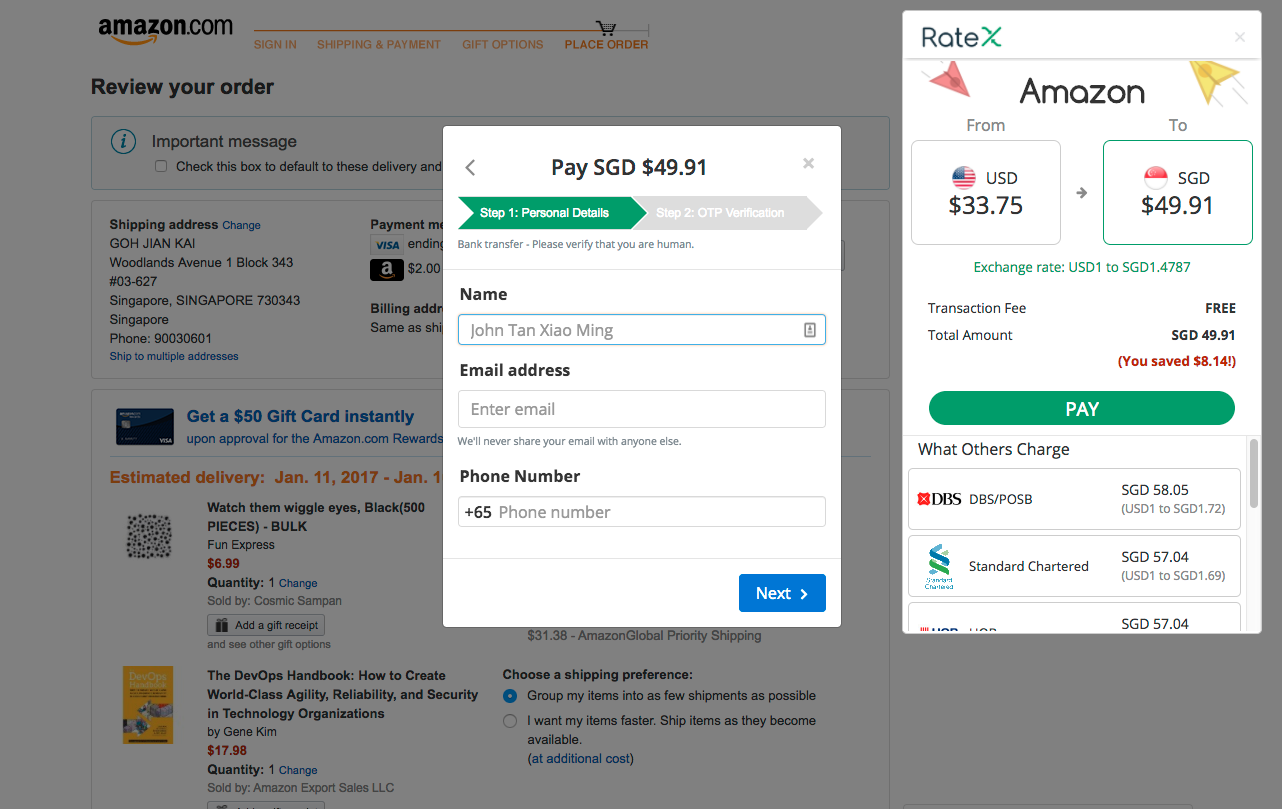The height and width of the screenshot is (809, 1282).
Task: Click the US flag icon
Action: tap(964, 178)
